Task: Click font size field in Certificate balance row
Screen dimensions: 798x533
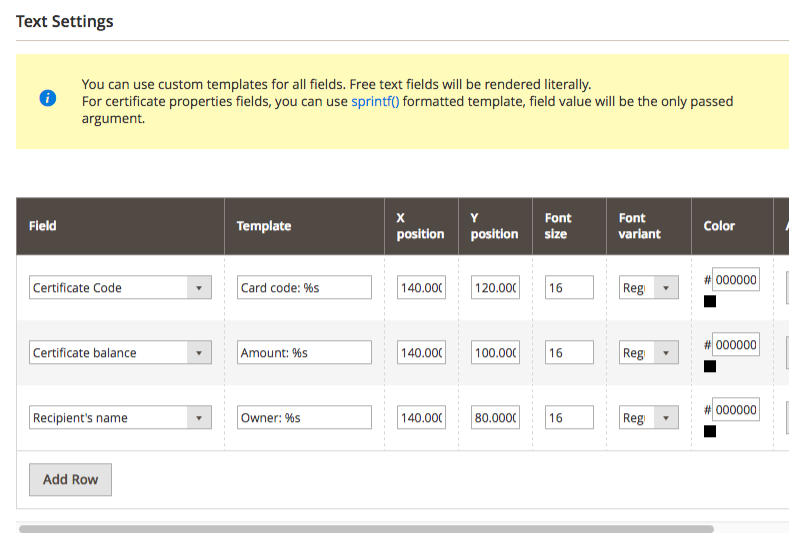Action: 569,353
